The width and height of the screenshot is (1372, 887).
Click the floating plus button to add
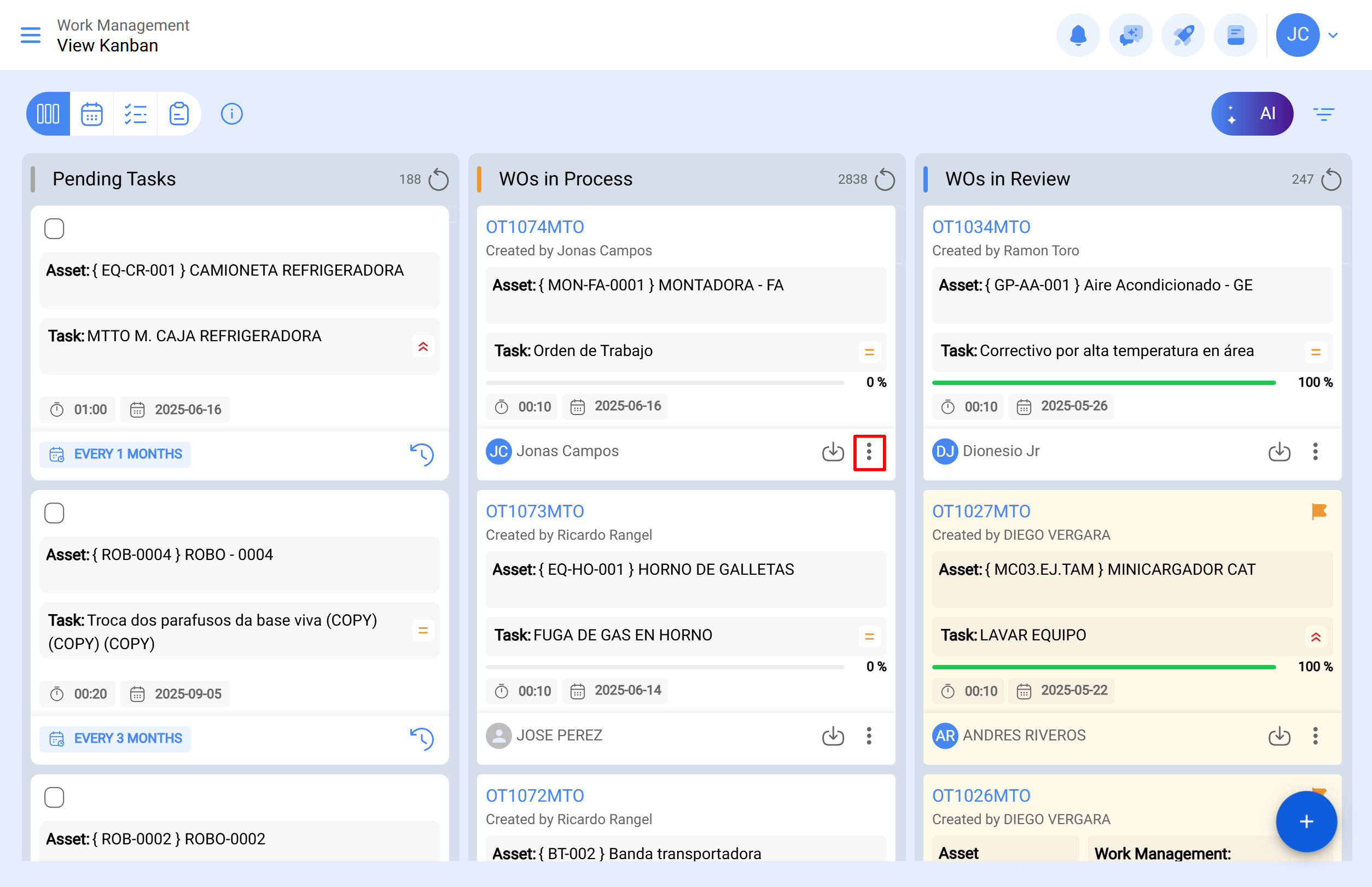coord(1306,822)
